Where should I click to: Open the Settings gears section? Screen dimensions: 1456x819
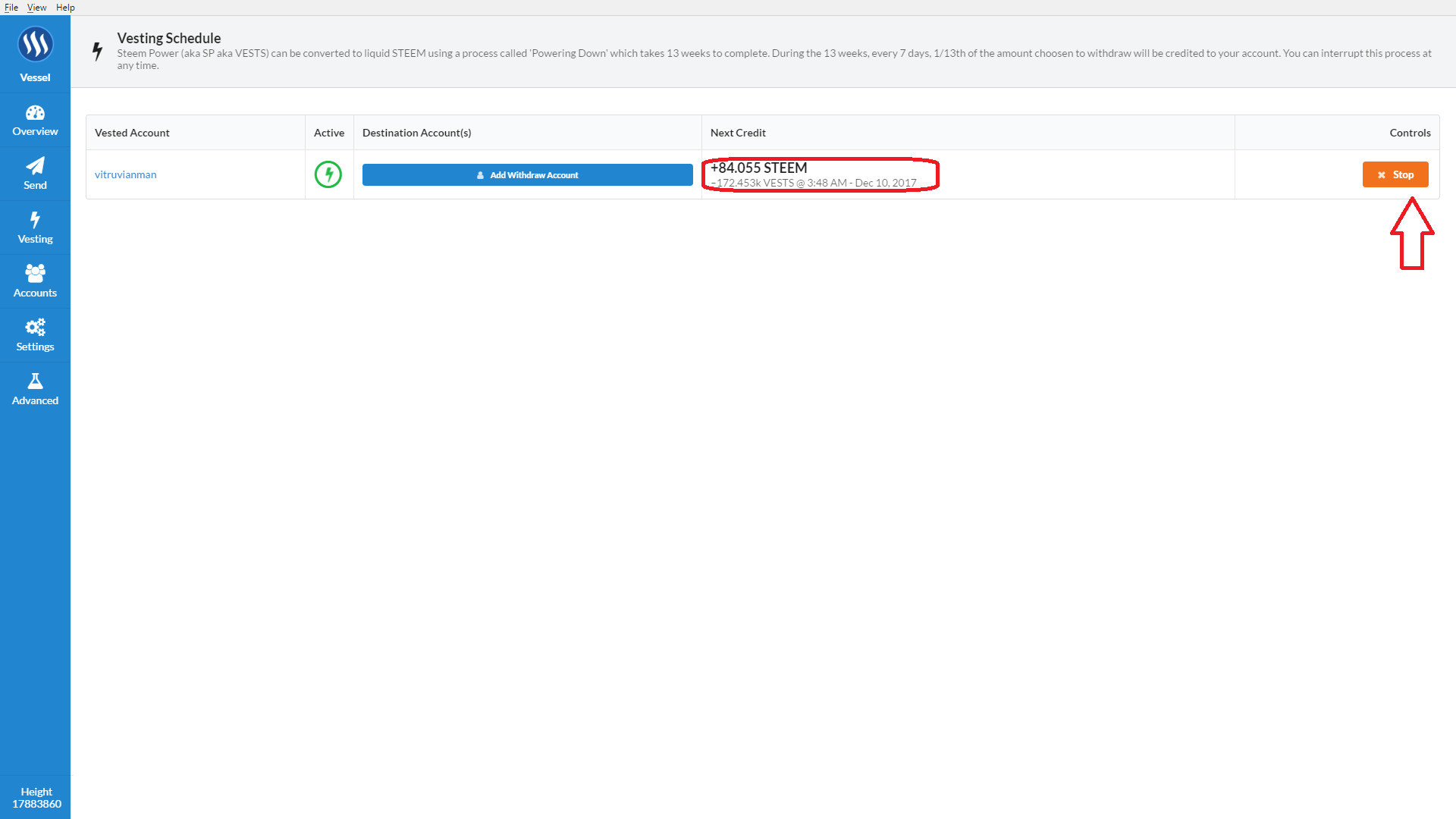[35, 336]
